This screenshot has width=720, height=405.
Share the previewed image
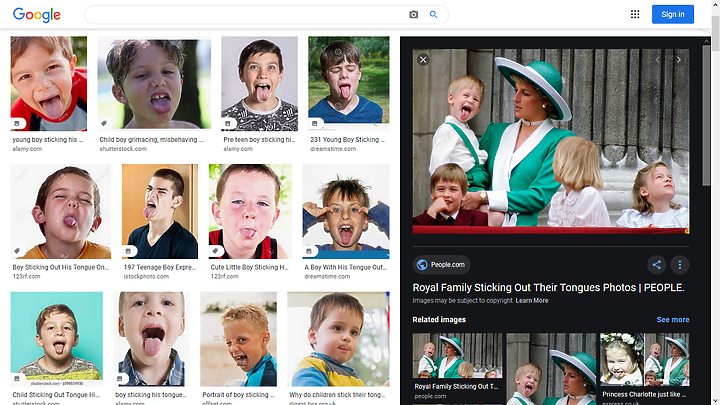point(657,264)
